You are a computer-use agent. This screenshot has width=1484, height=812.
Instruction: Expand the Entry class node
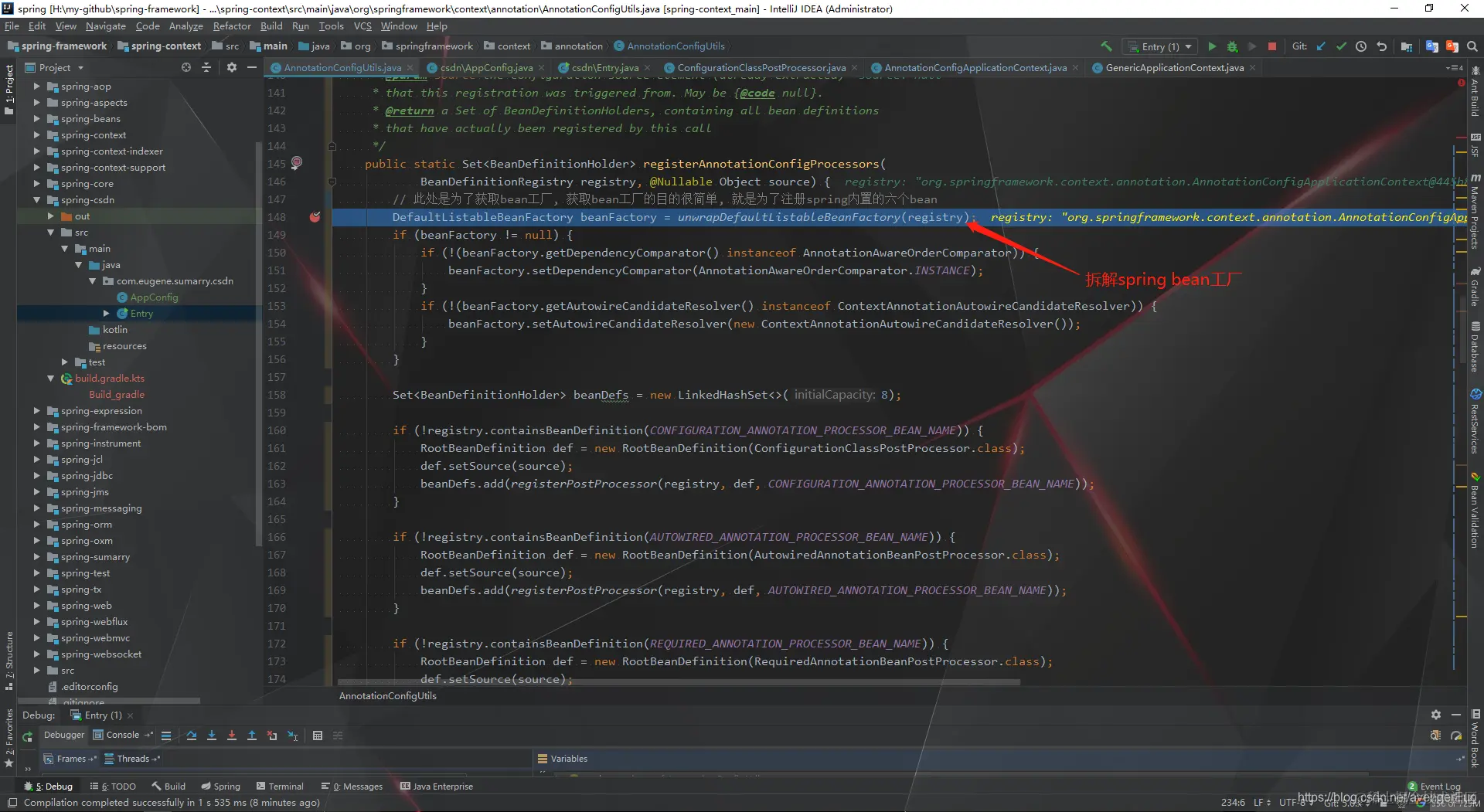click(x=106, y=314)
